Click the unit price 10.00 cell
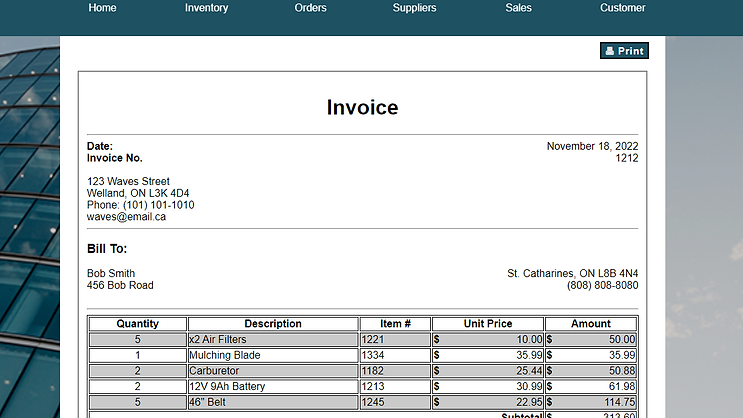This screenshot has height=418, width=743. pyautogui.click(x=488, y=339)
